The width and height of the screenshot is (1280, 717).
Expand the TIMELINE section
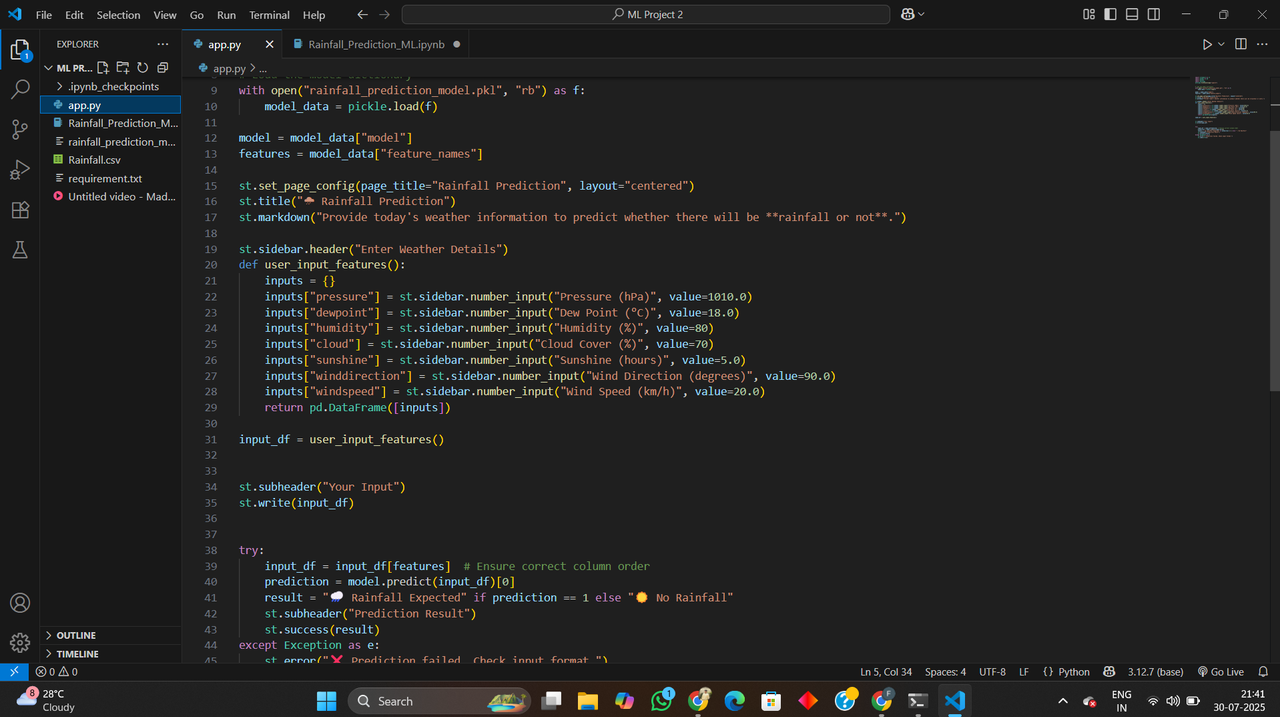point(110,654)
